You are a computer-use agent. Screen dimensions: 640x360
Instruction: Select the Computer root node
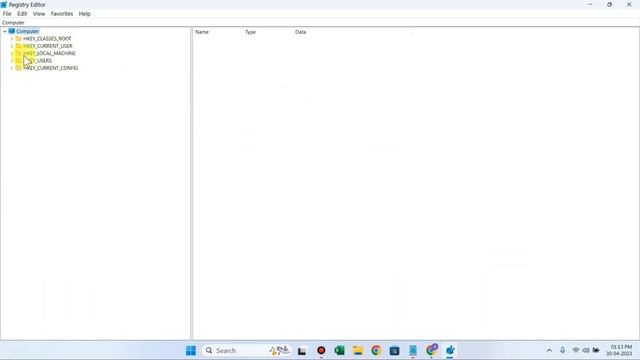tap(27, 31)
